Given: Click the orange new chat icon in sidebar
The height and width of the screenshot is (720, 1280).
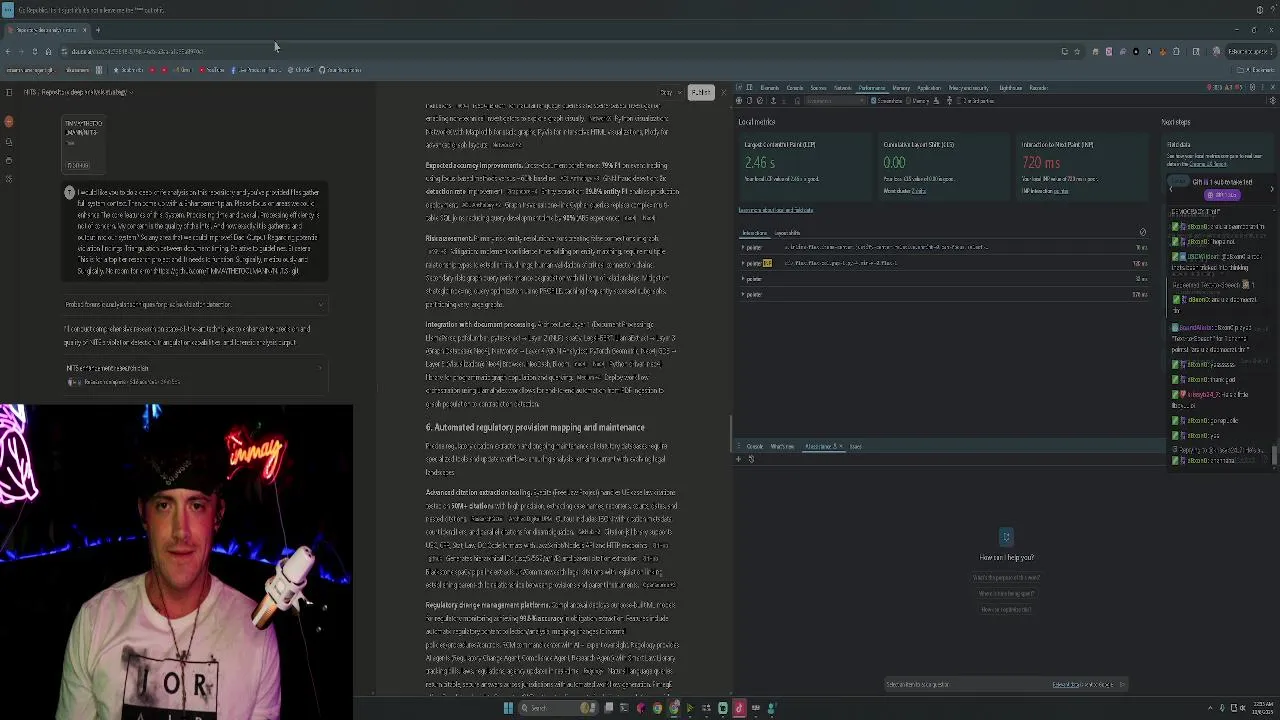Looking at the screenshot, I should tap(9, 121).
